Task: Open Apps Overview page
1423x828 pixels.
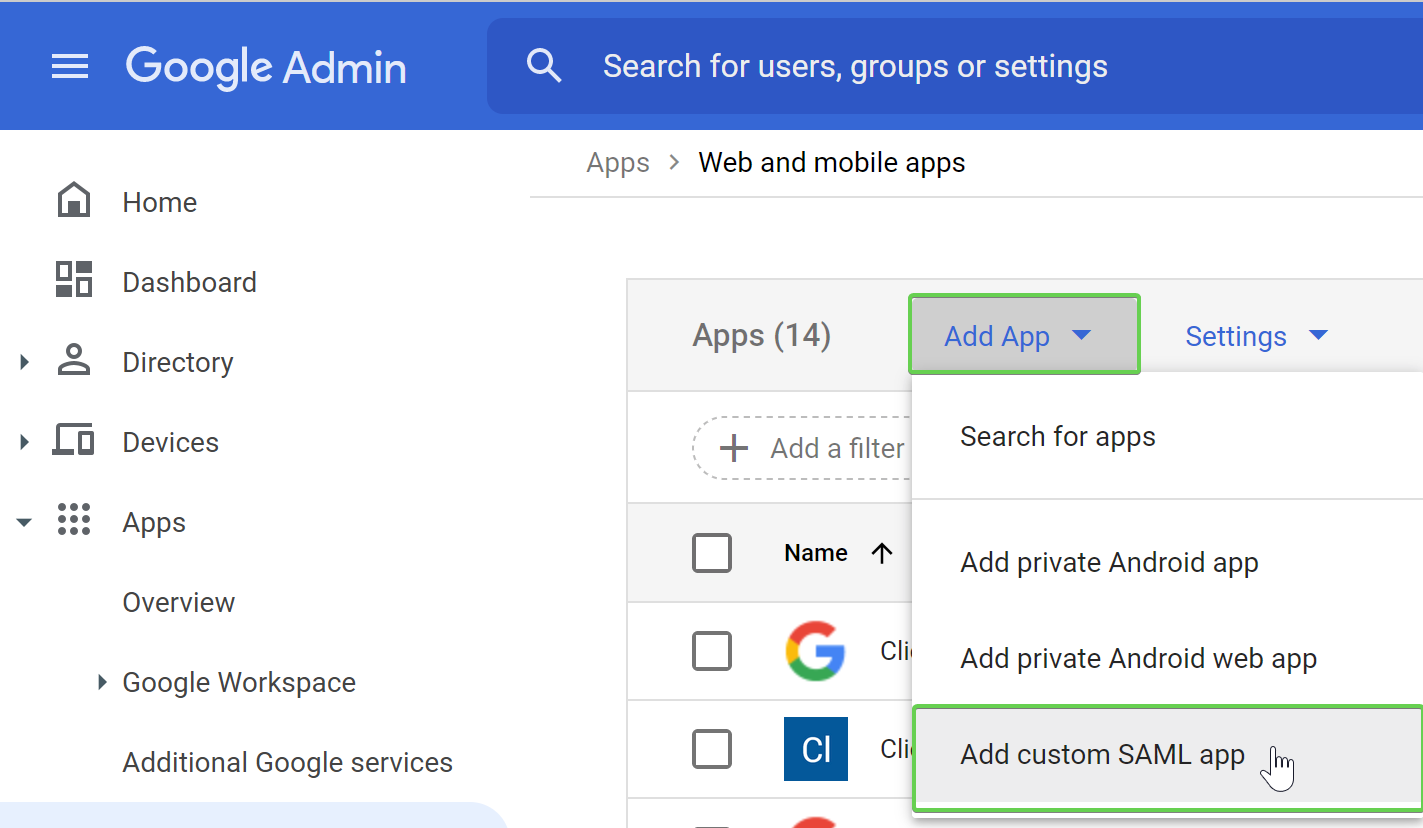Action: coord(178,602)
